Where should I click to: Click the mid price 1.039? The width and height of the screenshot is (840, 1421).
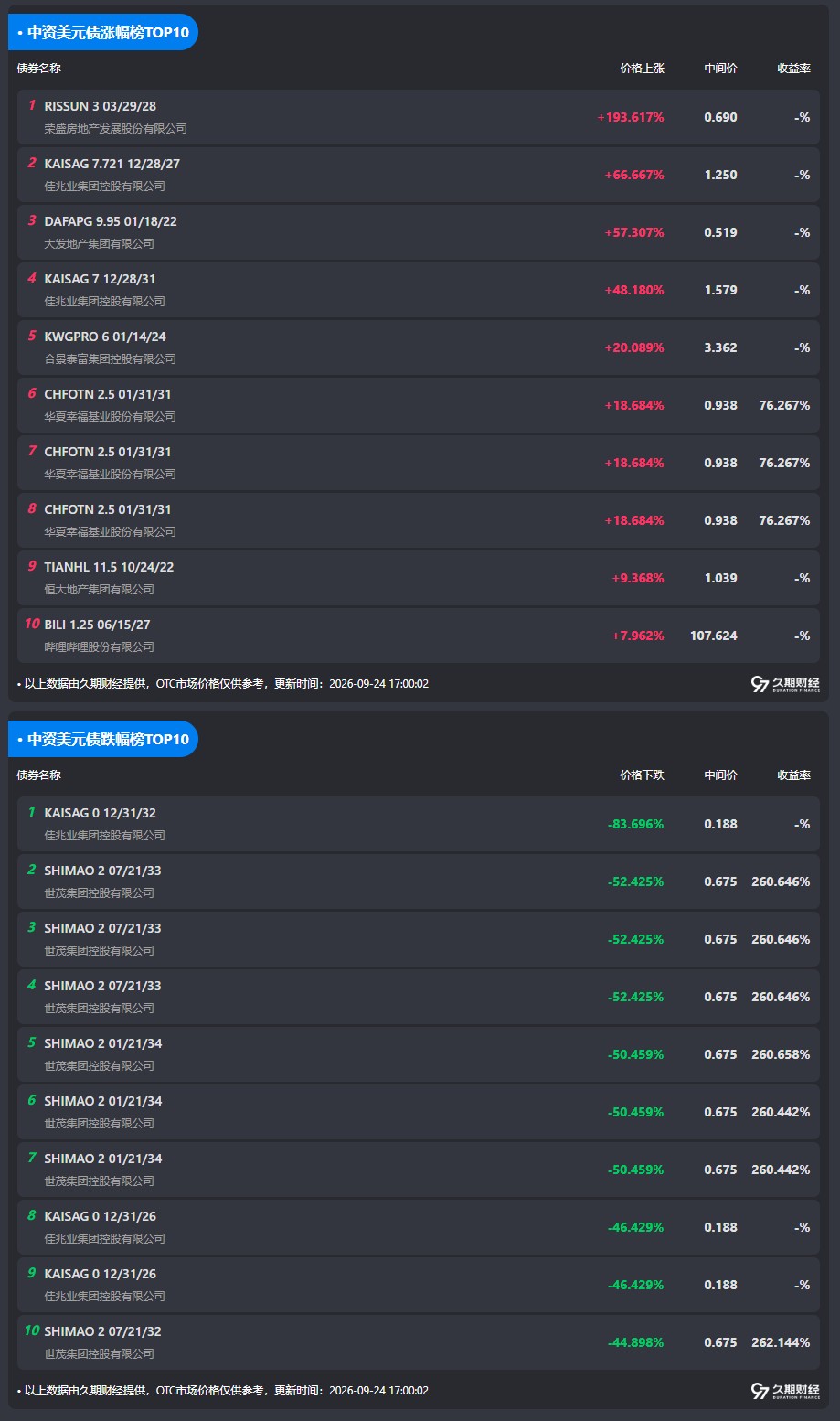(720, 578)
